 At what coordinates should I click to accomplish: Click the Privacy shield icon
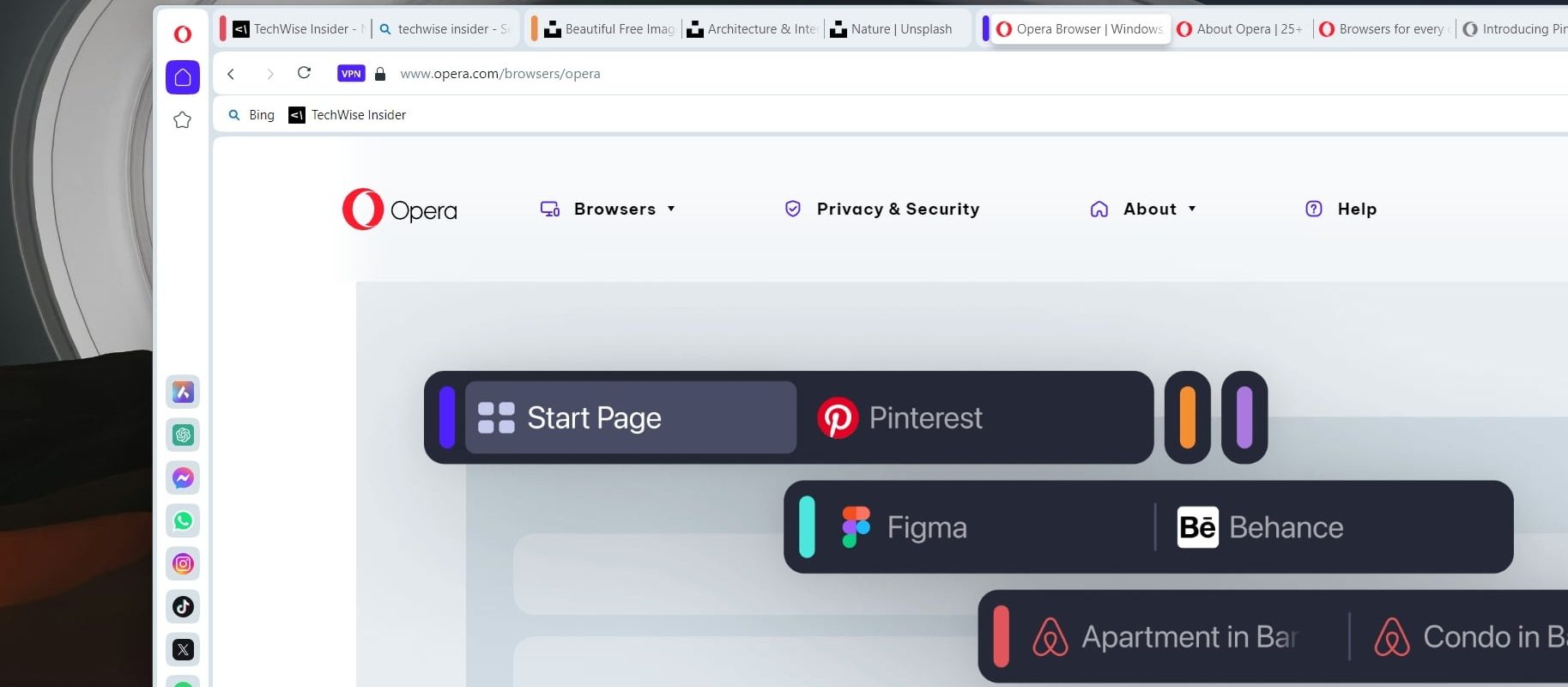tap(793, 209)
